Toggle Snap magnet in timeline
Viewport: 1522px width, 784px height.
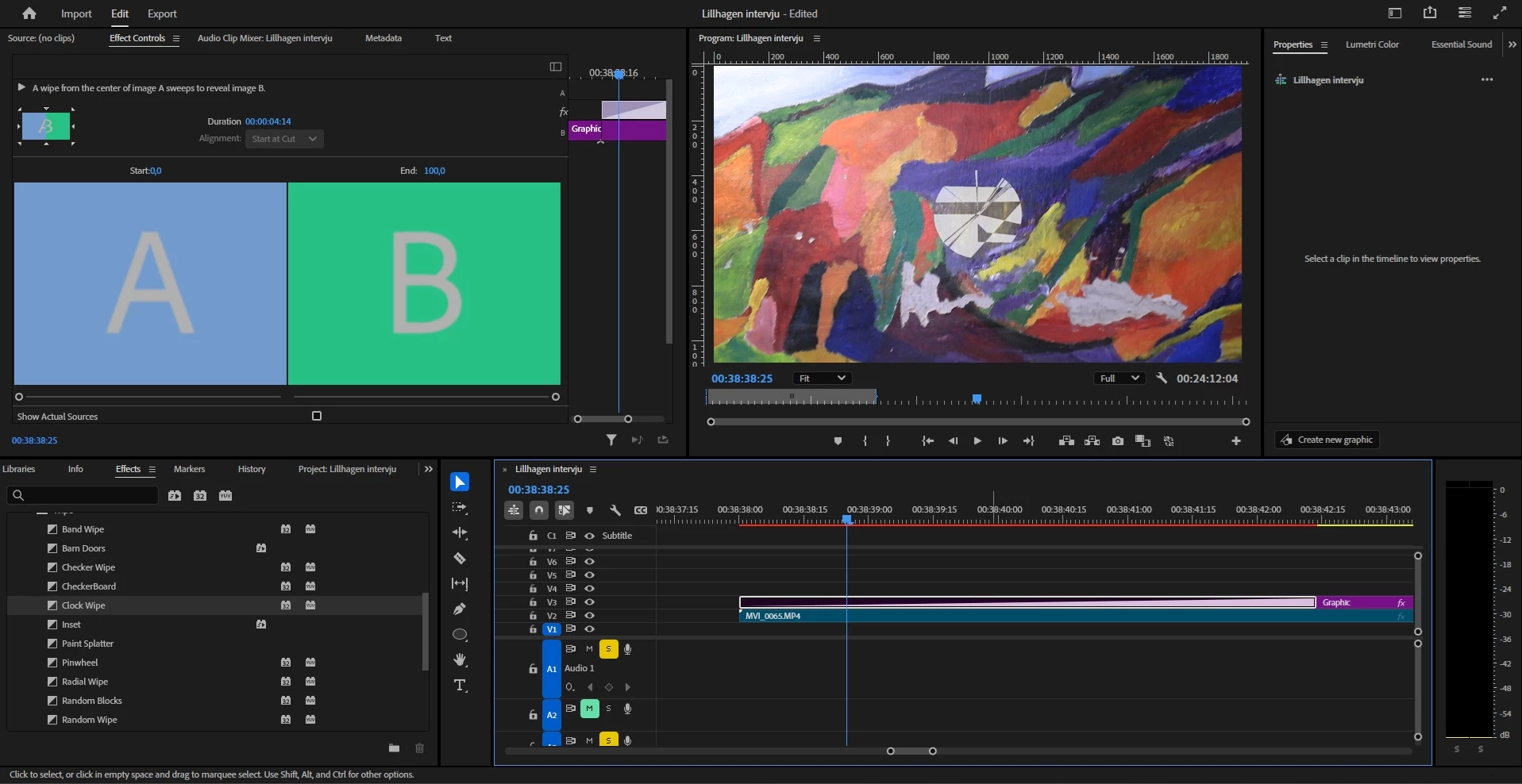tap(539, 510)
